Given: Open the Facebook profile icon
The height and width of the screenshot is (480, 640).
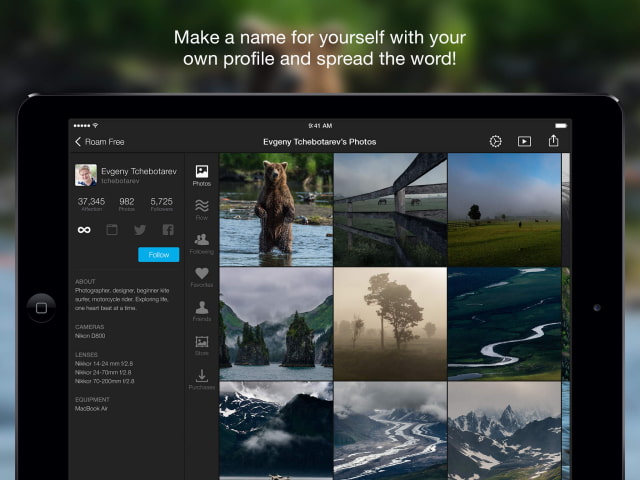Looking at the screenshot, I should click(x=168, y=230).
